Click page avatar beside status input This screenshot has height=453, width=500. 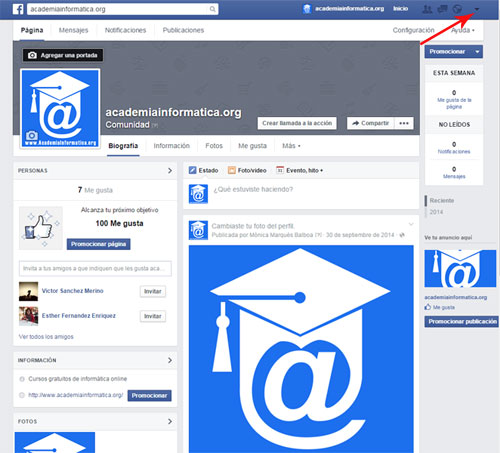(198, 194)
